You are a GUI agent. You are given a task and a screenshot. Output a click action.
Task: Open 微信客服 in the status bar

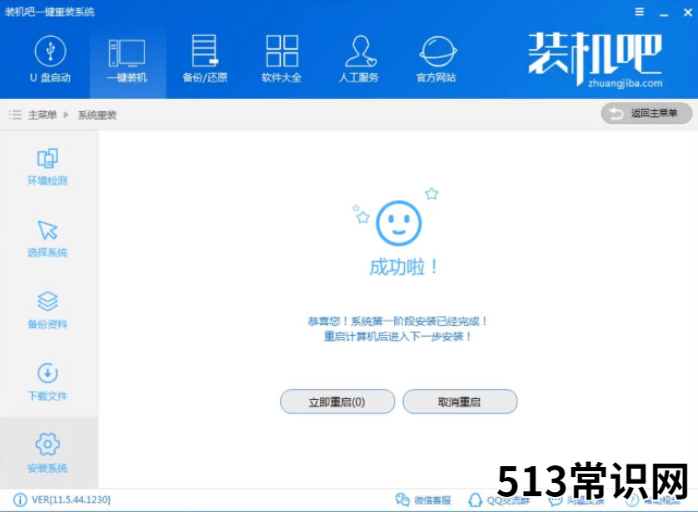click(x=423, y=500)
